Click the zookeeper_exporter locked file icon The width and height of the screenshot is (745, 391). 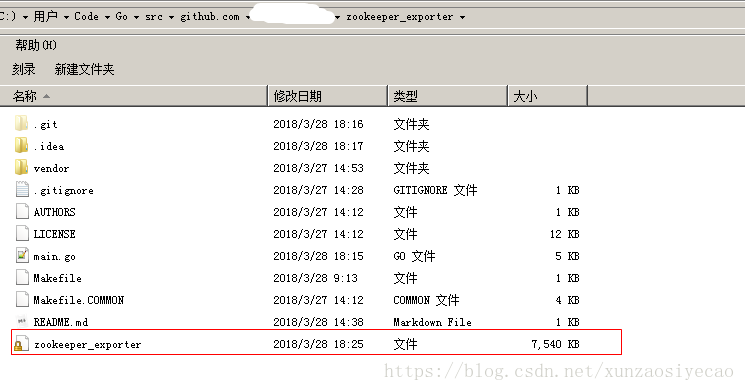(x=21, y=343)
